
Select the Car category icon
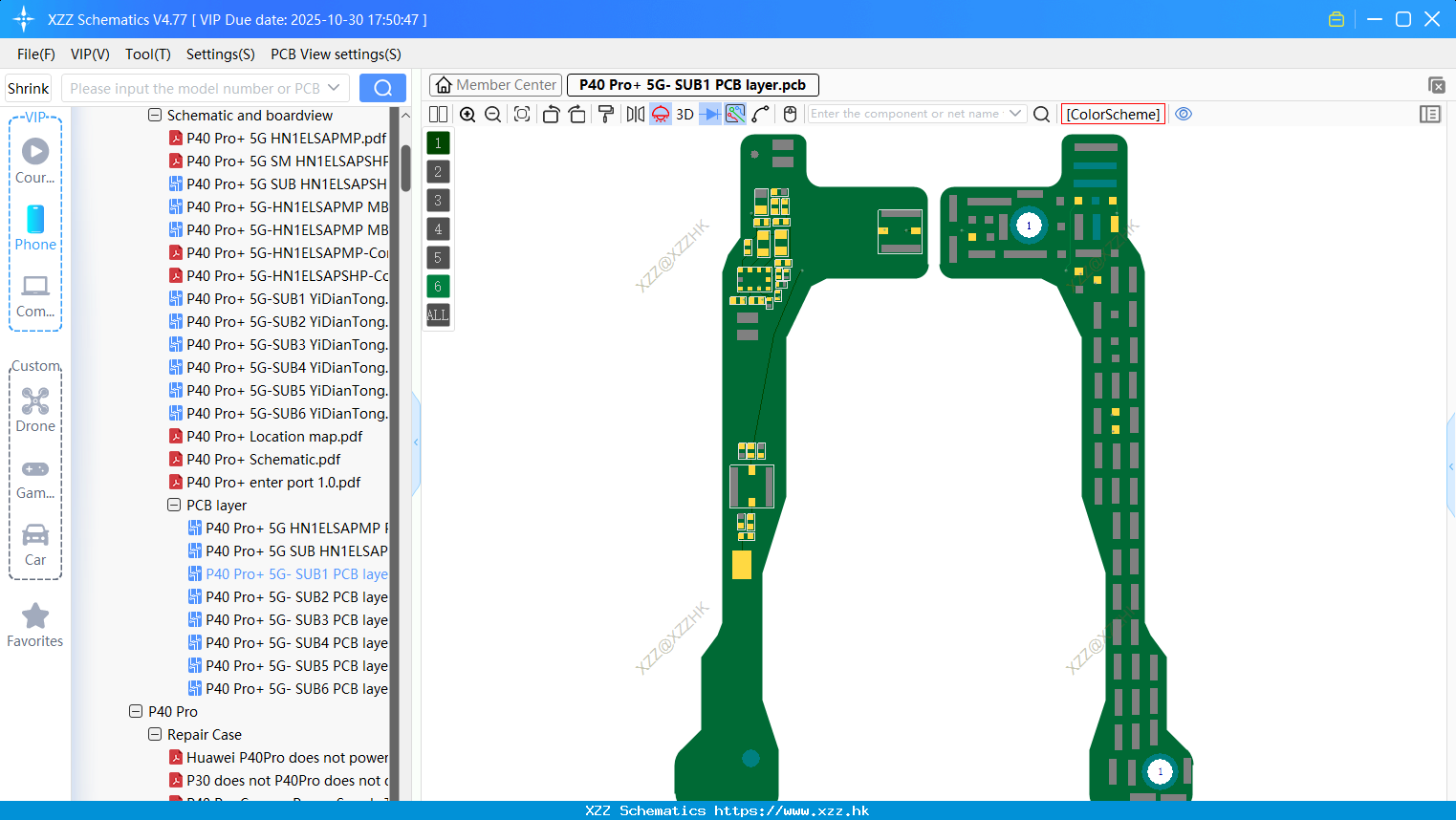[35, 545]
